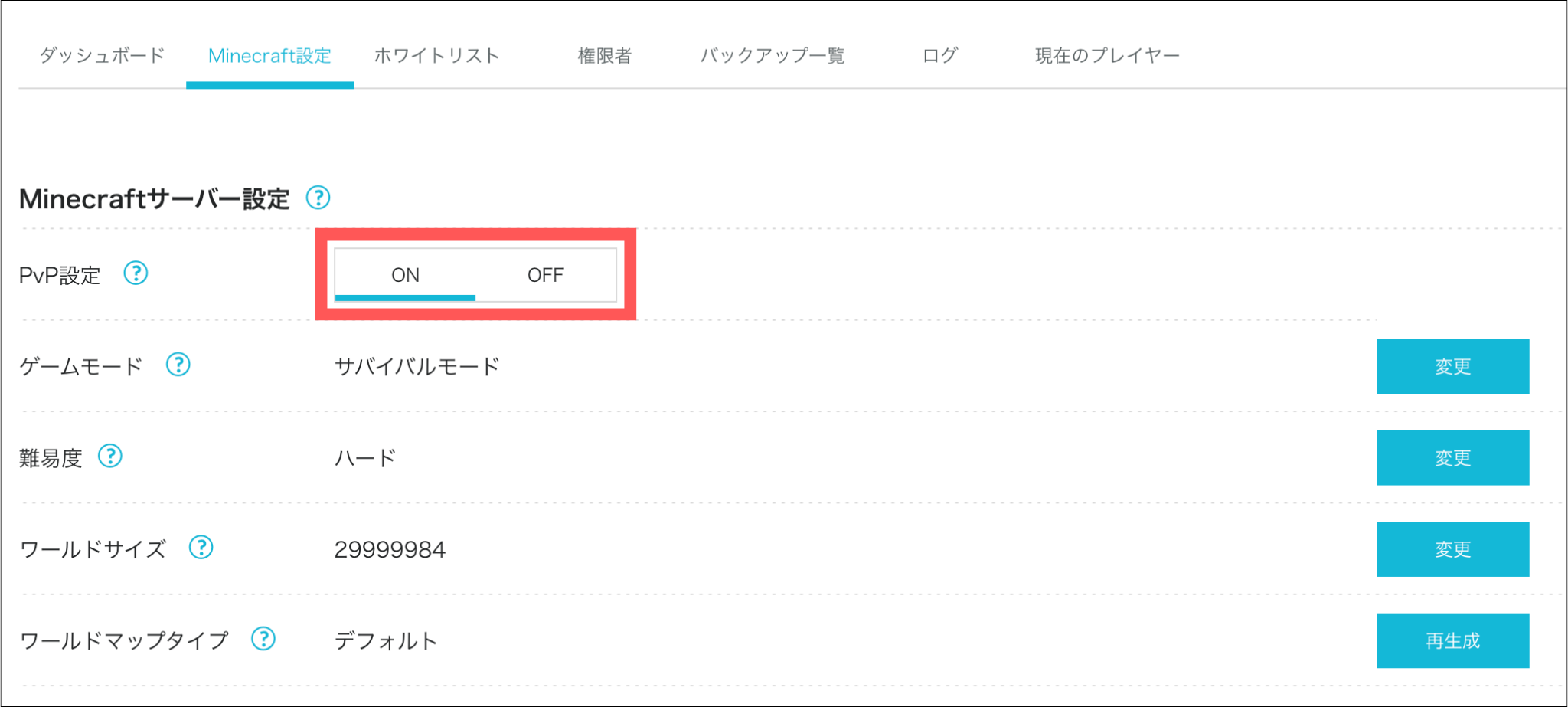The width and height of the screenshot is (1568, 707).
Task: Click help icon next to ワールドサイズ
Action: pos(201,548)
